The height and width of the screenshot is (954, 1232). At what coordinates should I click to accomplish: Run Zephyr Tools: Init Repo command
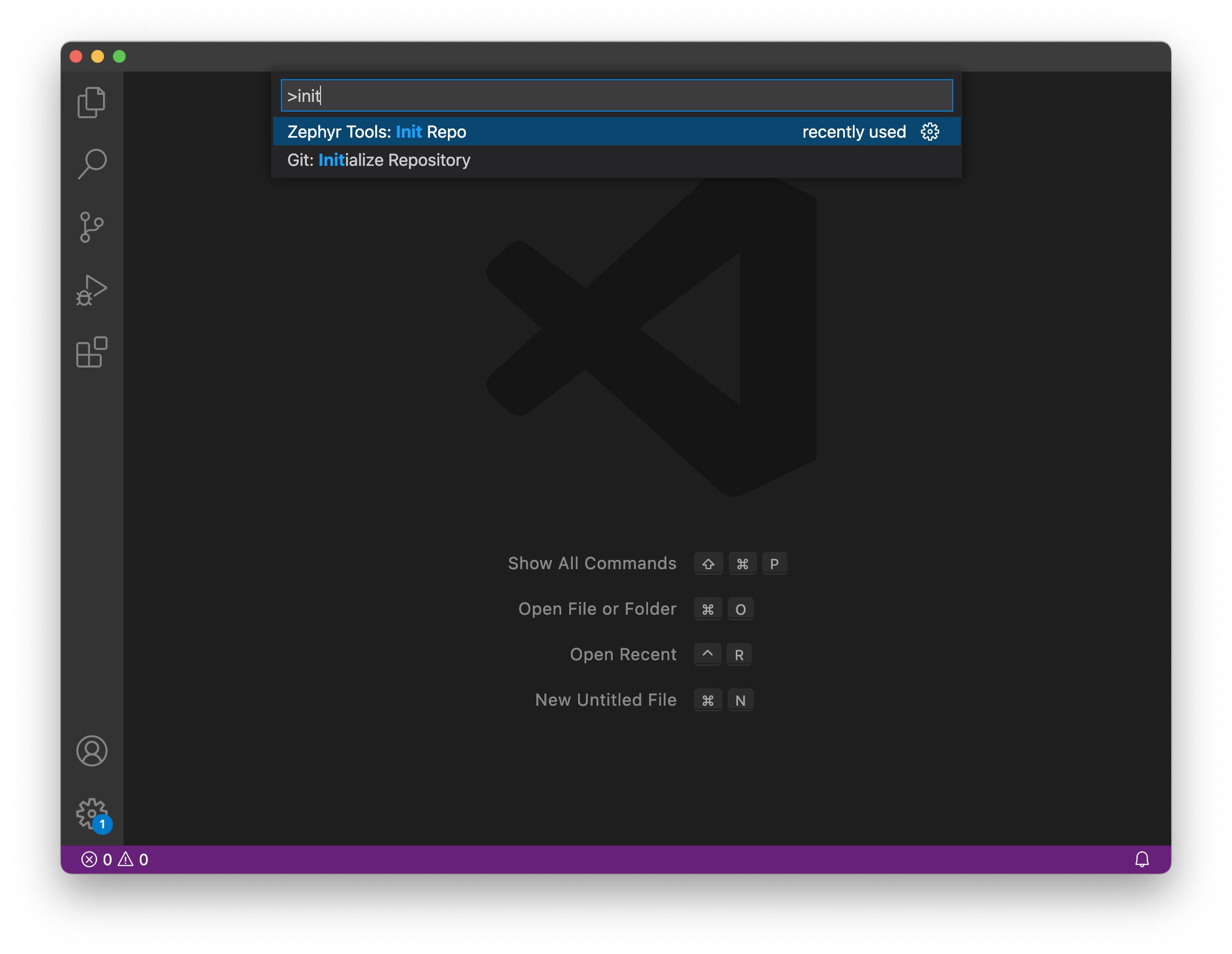coord(377,132)
